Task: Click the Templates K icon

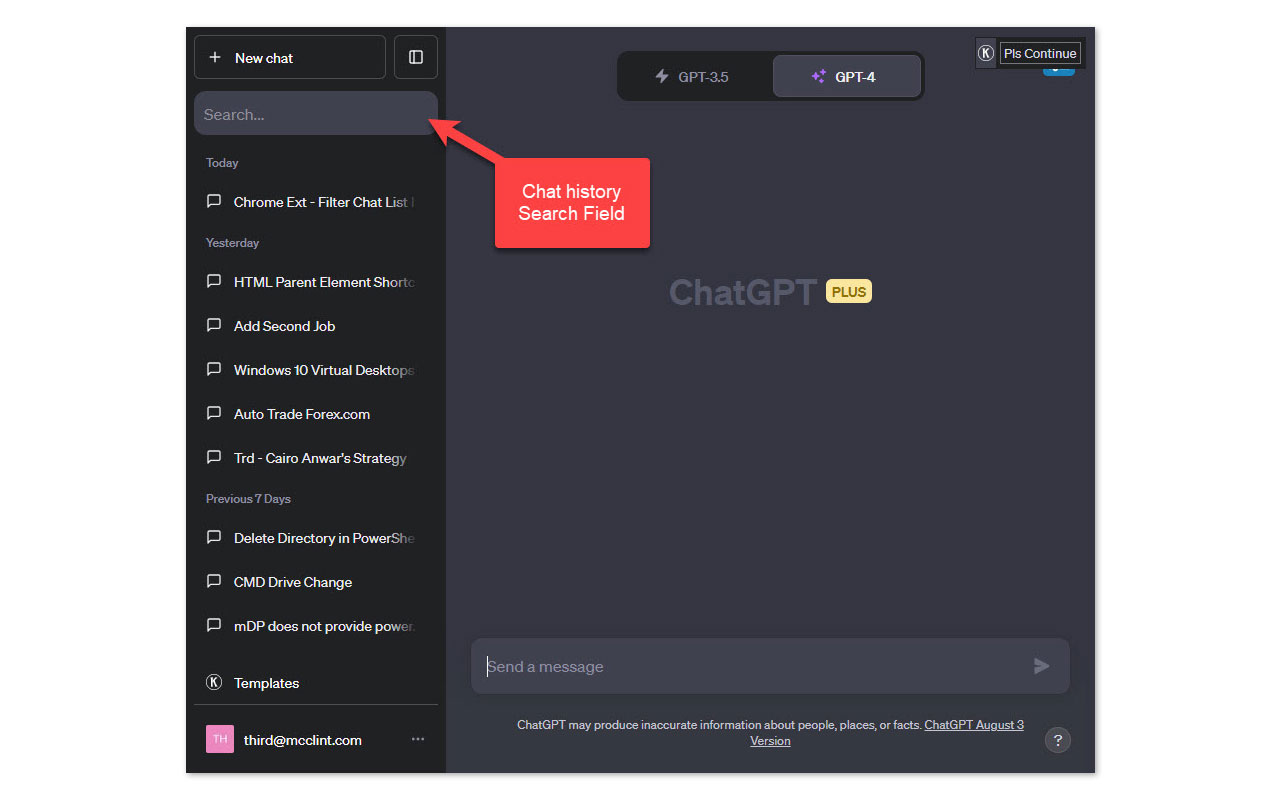Action: (x=213, y=682)
